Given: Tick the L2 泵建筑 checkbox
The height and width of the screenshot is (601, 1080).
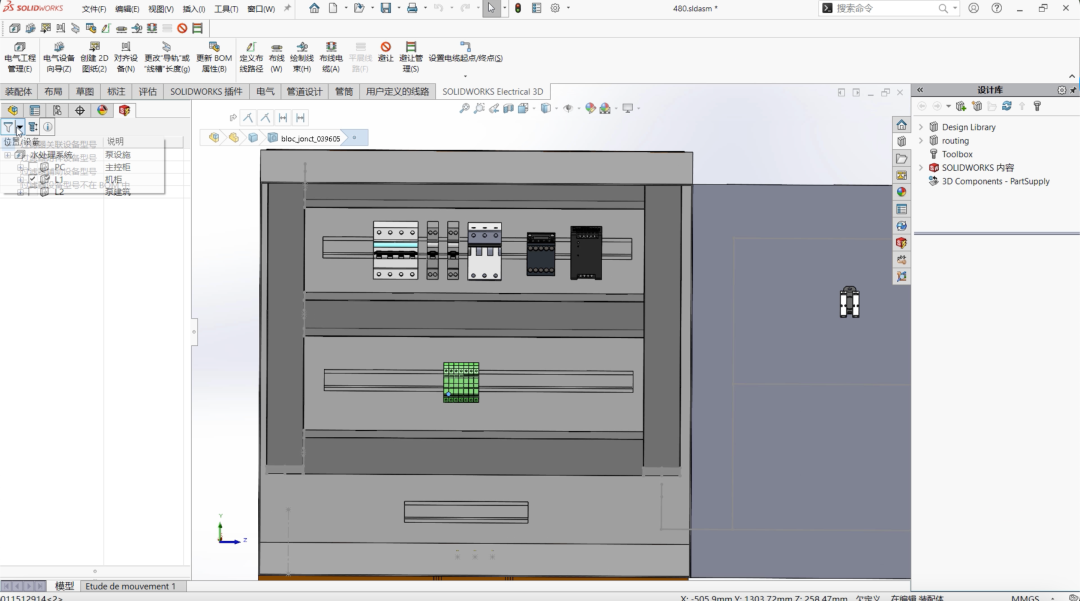Looking at the screenshot, I should (31, 191).
